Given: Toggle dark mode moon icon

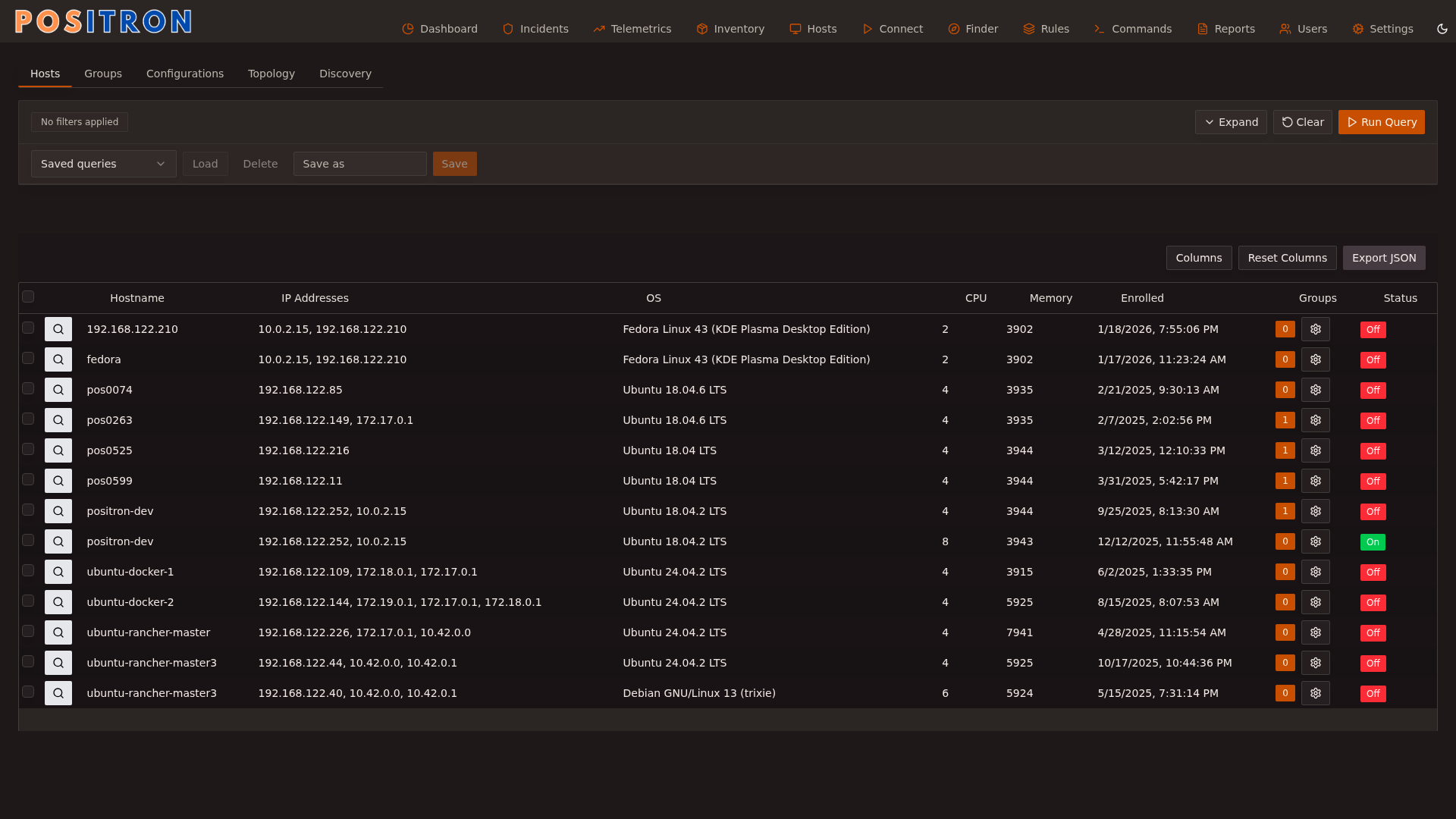Looking at the screenshot, I should tap(1442, 29).
